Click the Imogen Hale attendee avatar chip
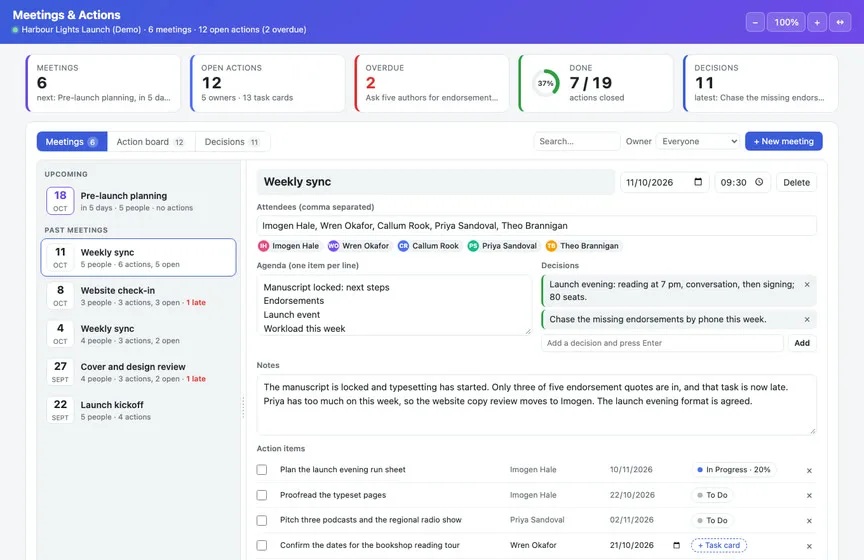This screenshot has height=560, width=864. pos(289,246)
